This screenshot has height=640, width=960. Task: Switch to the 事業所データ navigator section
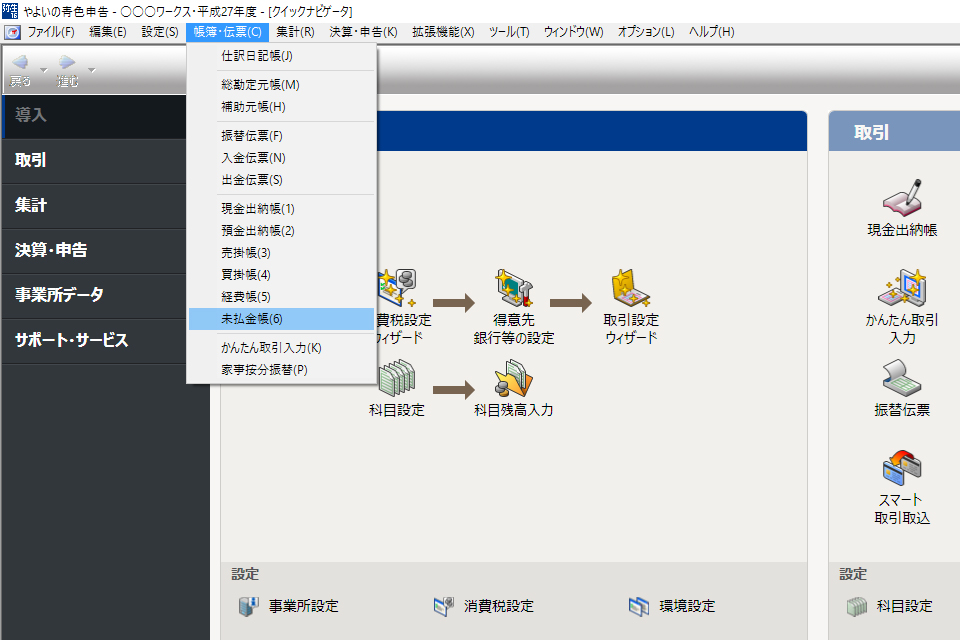(x=94, y=295)
